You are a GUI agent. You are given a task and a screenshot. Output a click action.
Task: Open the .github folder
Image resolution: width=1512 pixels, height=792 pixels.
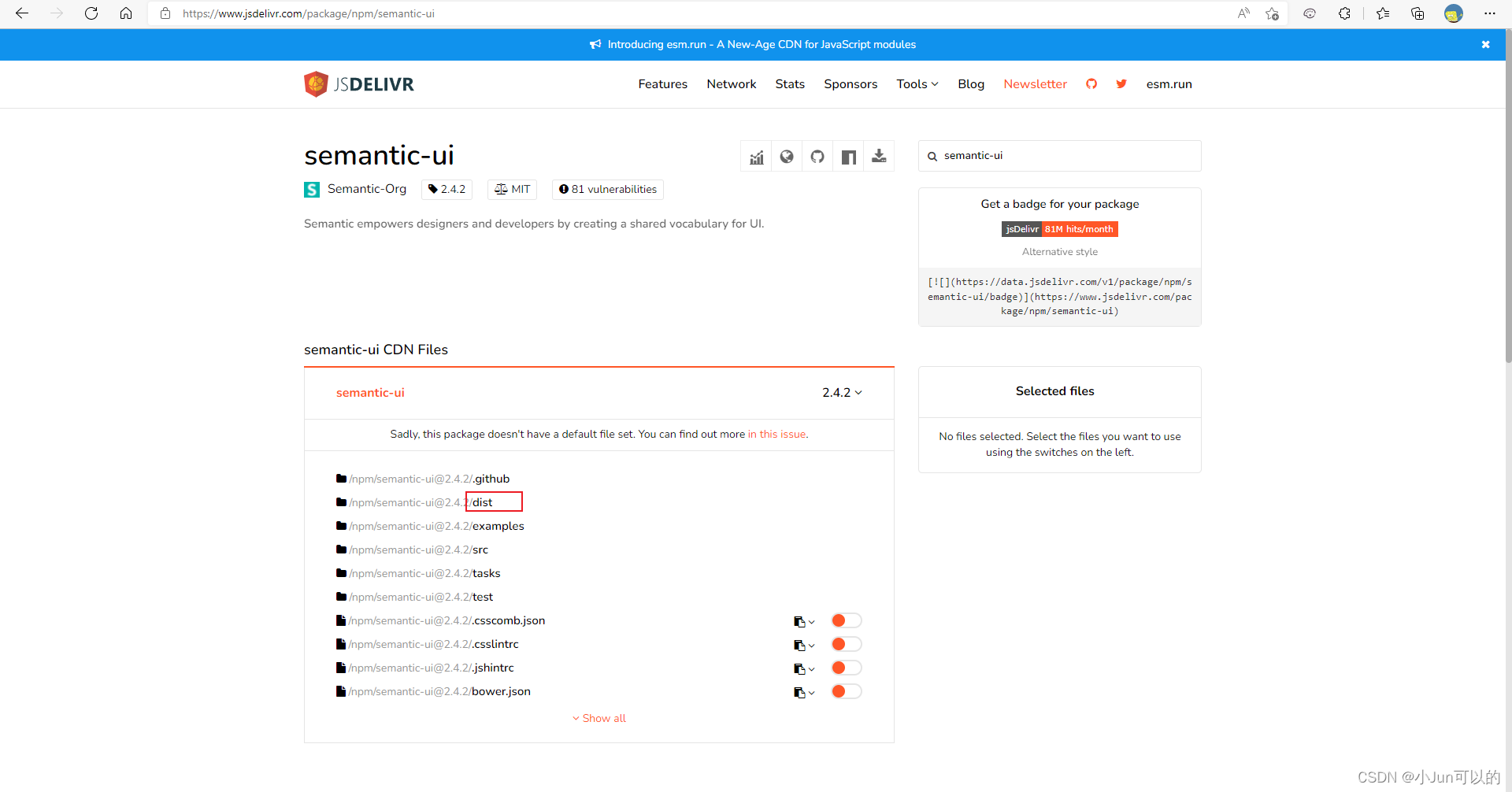(x=423, y=479)
